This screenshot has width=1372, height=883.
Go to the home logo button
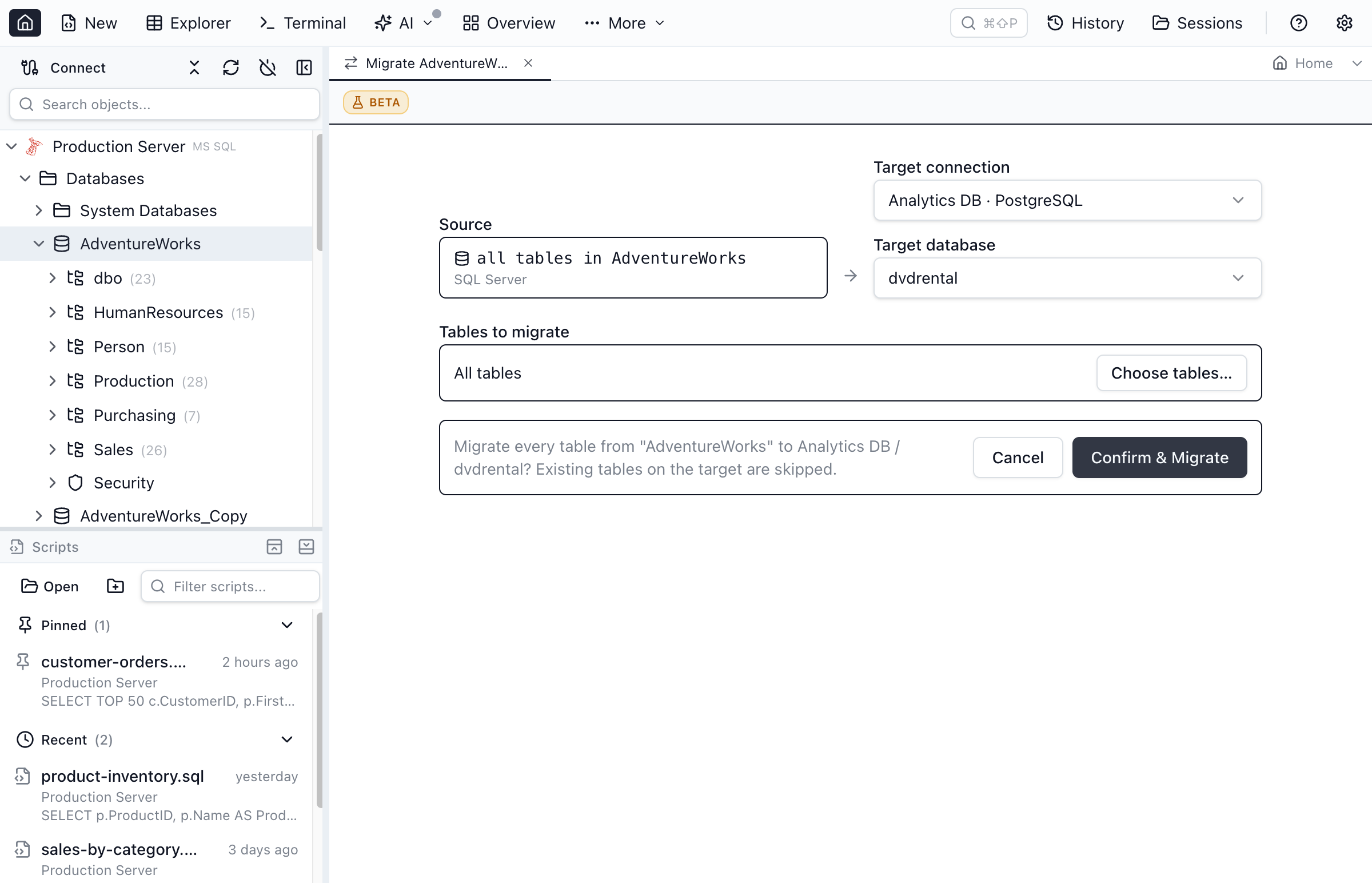pos(25,23)
